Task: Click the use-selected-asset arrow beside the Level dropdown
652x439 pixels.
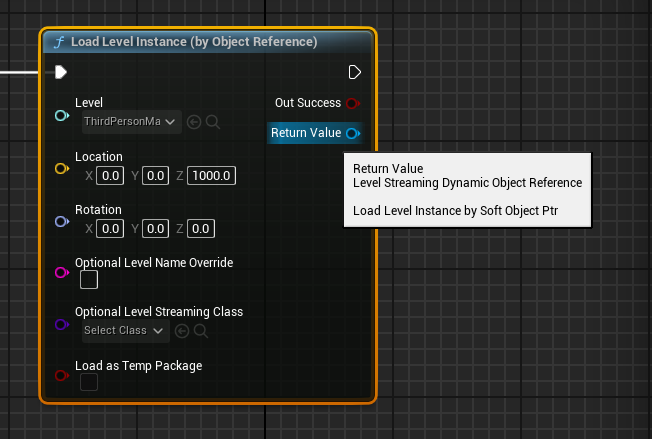Action: pos(194,122)
